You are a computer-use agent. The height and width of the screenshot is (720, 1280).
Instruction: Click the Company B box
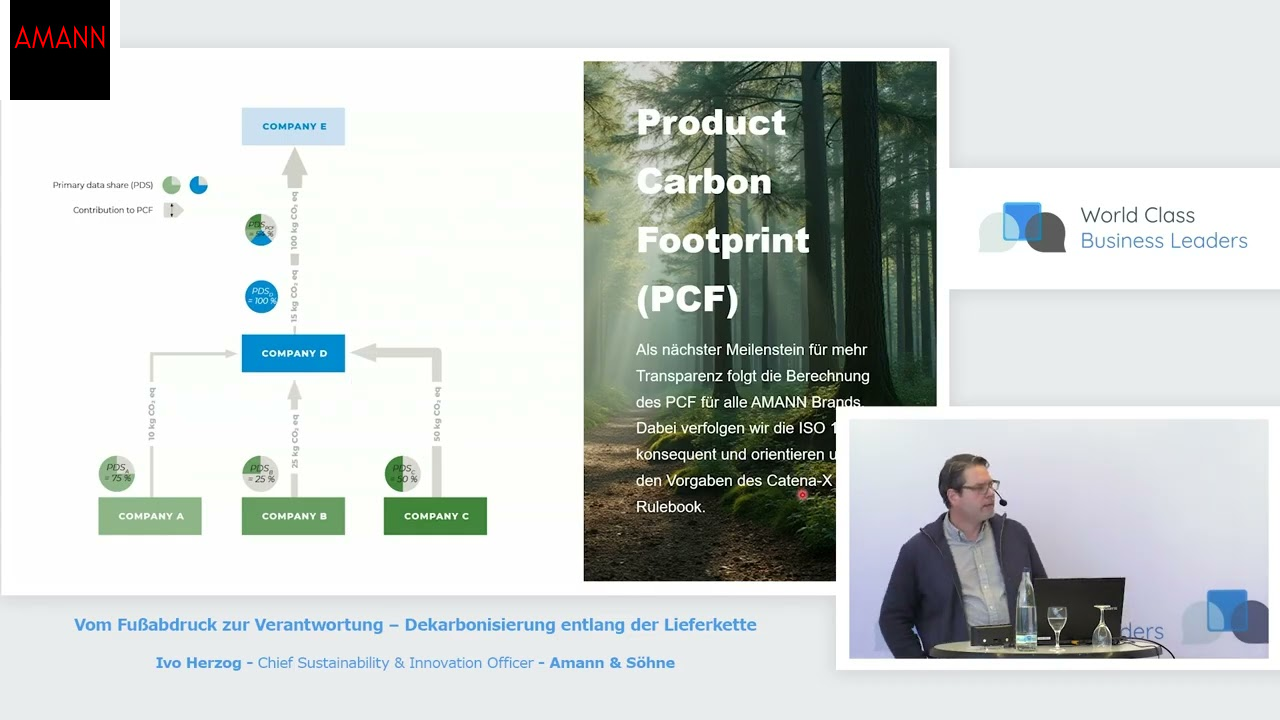[x=293, y=516]
